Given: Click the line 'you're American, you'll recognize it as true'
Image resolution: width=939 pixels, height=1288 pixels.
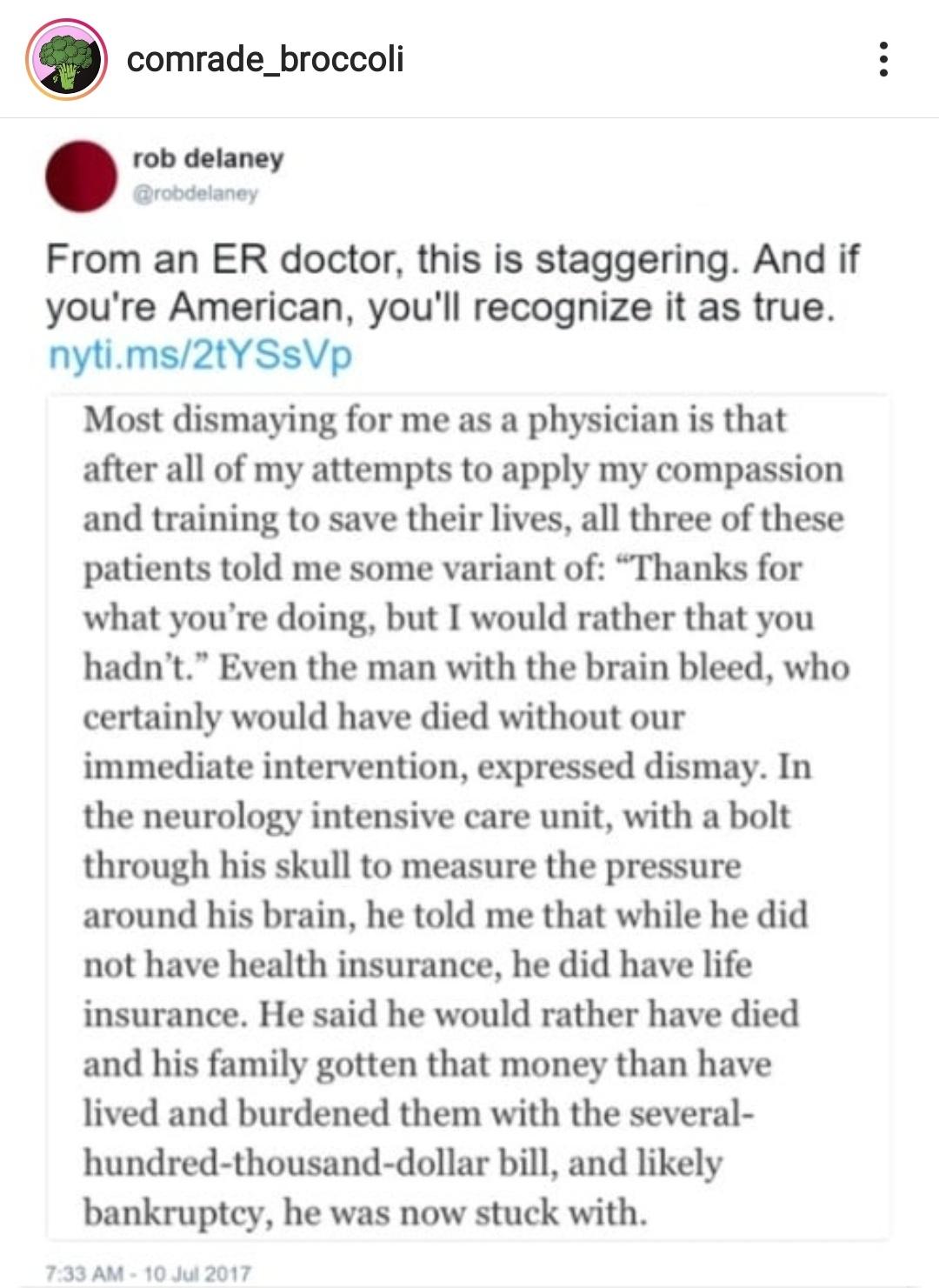Looking at the screenshot, I should tap(440, 307).
